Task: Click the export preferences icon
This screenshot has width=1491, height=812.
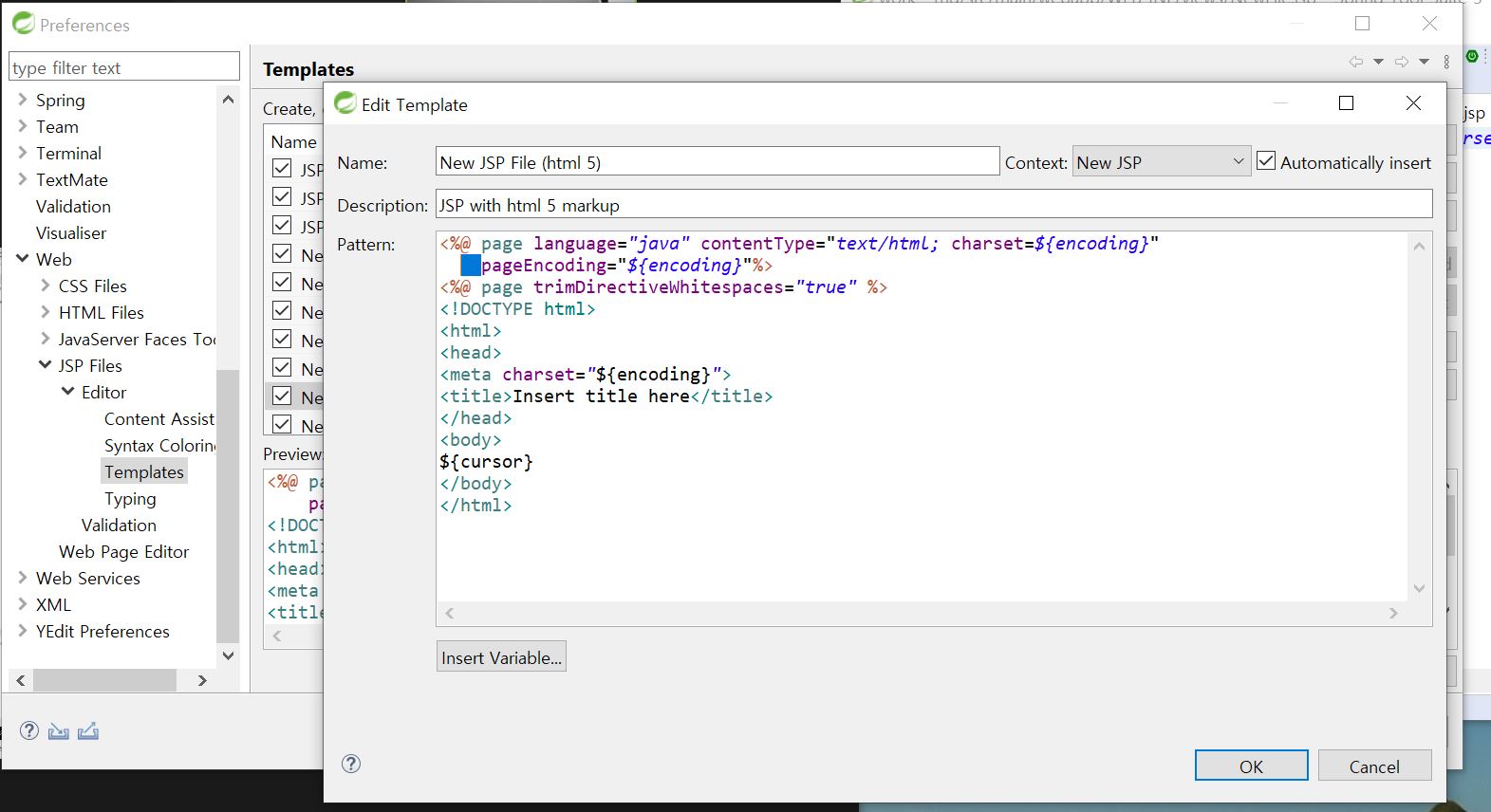Action: [88, 730]
